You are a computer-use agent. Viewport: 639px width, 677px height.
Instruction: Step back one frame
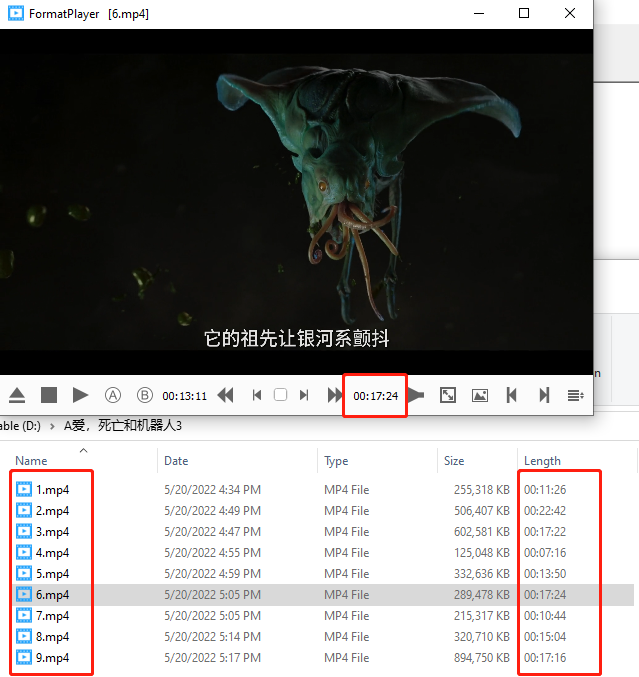[x=257, y=395]
